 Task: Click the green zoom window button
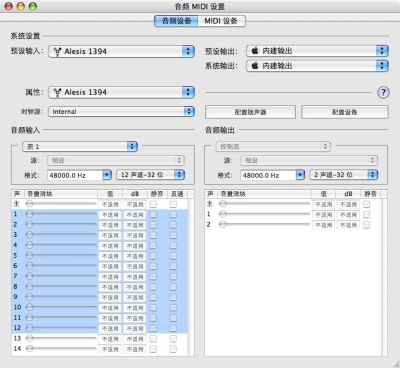coord(33,6)
